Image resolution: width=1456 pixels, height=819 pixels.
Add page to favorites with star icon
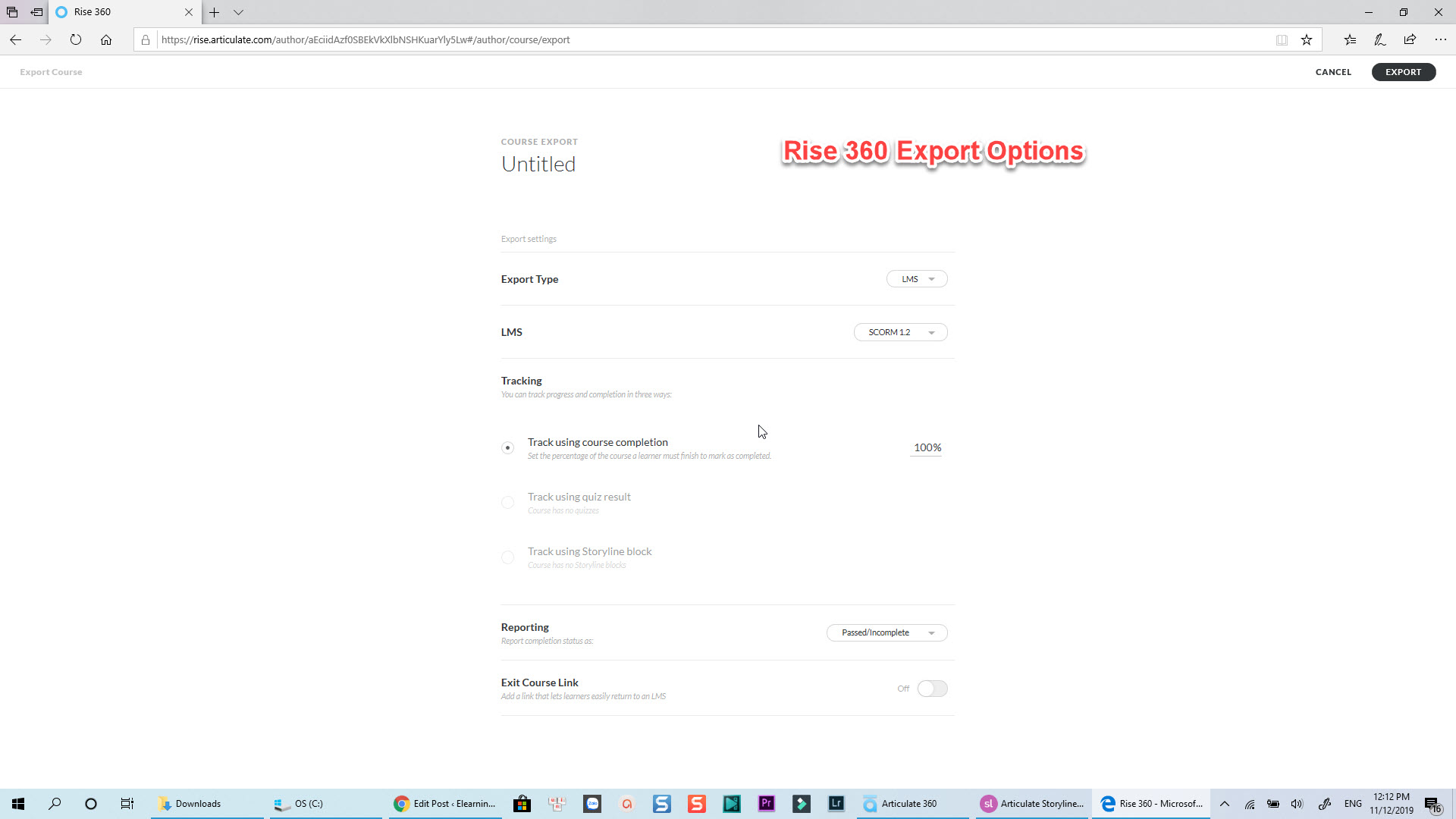(1307, 40)
